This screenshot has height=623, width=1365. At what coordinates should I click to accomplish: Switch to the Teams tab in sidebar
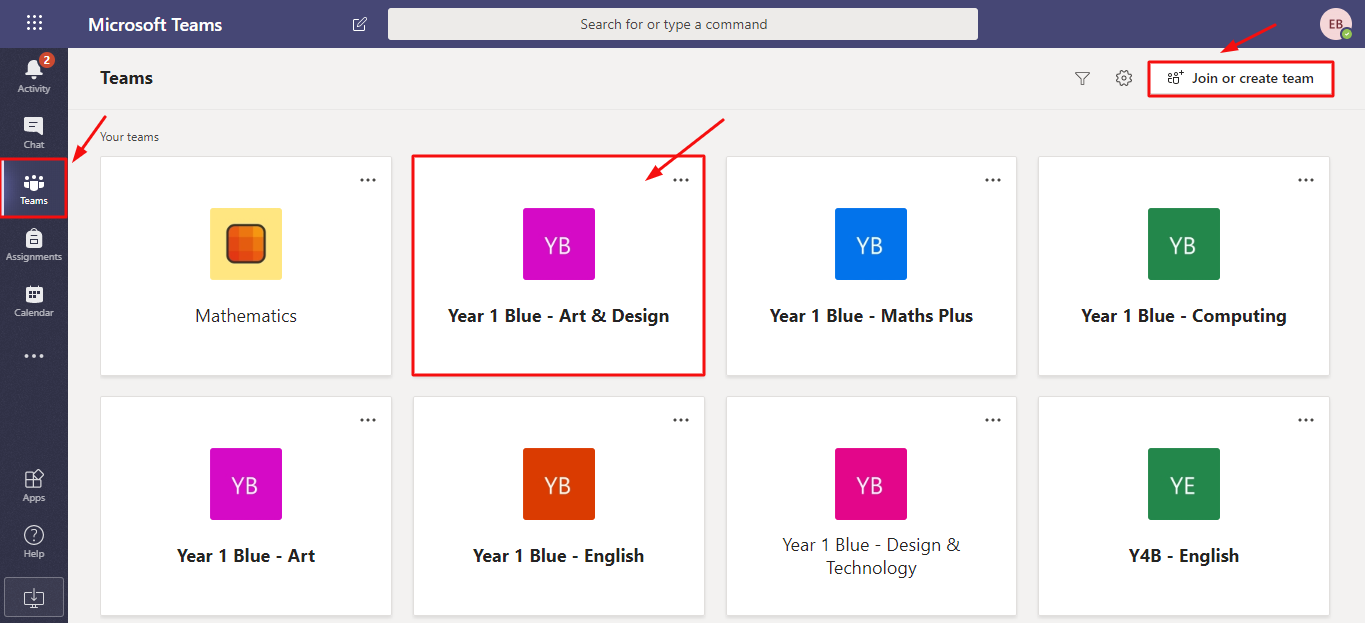33,187
